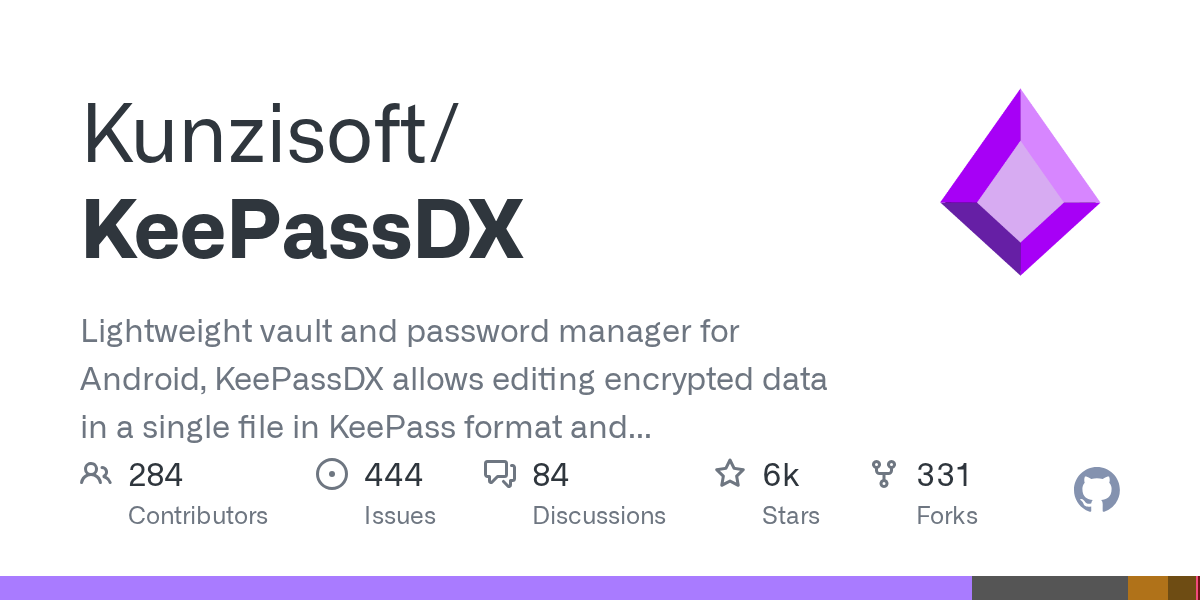Click the gray segment of language bar
Screen dimensions: 1200x600
point(1049,588)
